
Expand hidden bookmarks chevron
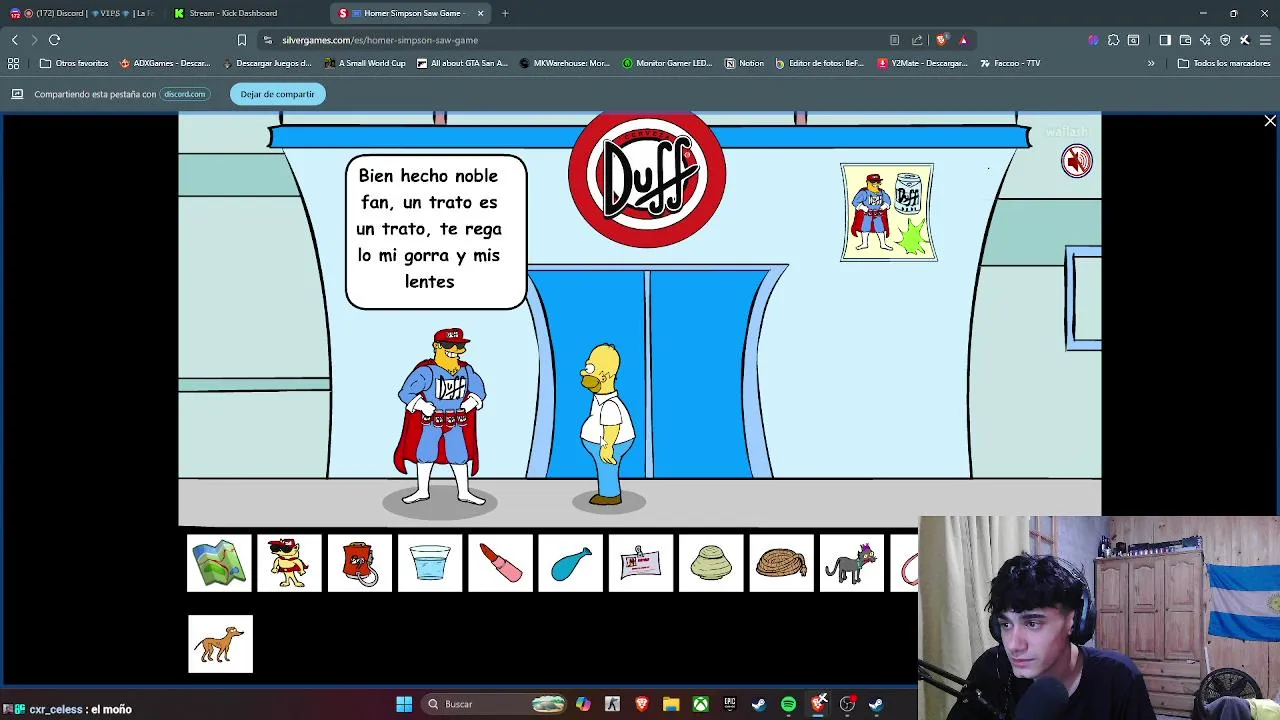(1151, 63)
